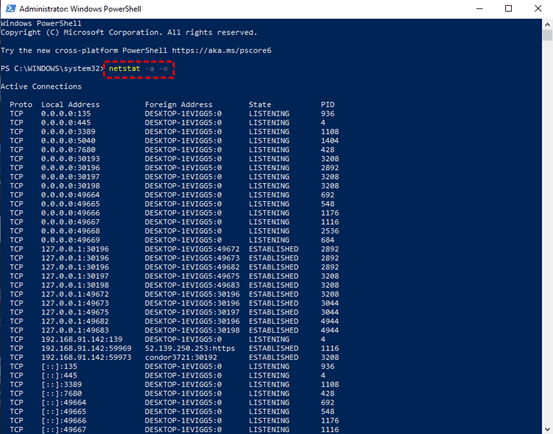Click the vertical scrollbar thumb
Screen dimensions: 553x434
pyautogui.click(x=547, y=35)
